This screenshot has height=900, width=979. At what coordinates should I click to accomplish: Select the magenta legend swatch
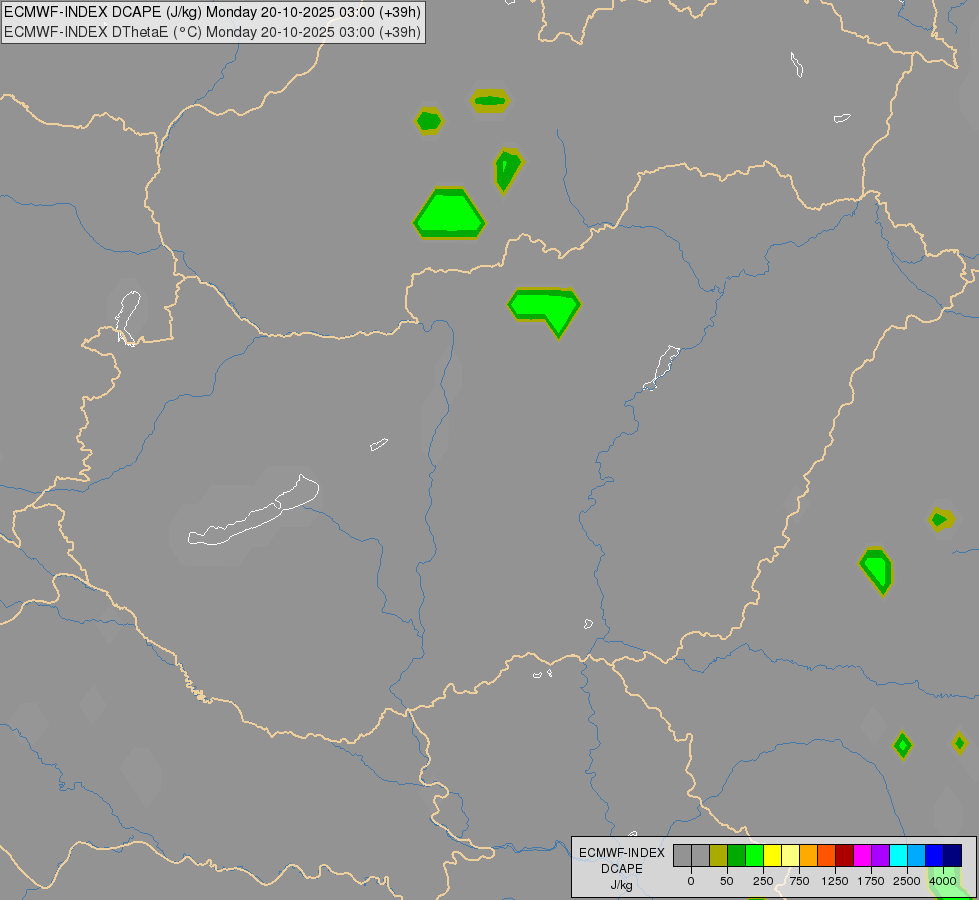click(x=862, y=855)
